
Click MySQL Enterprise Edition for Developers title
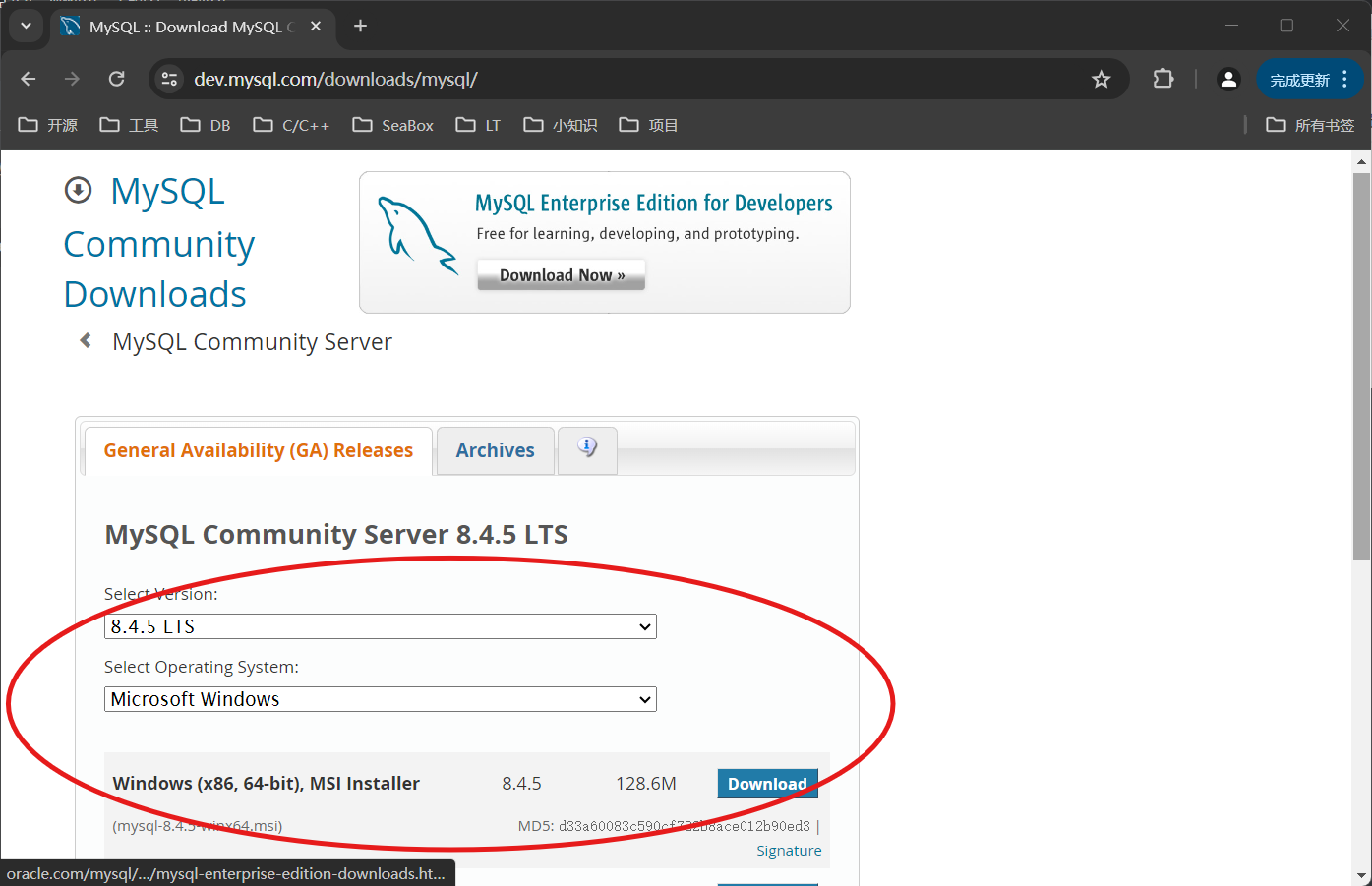[x=653, y=203]
